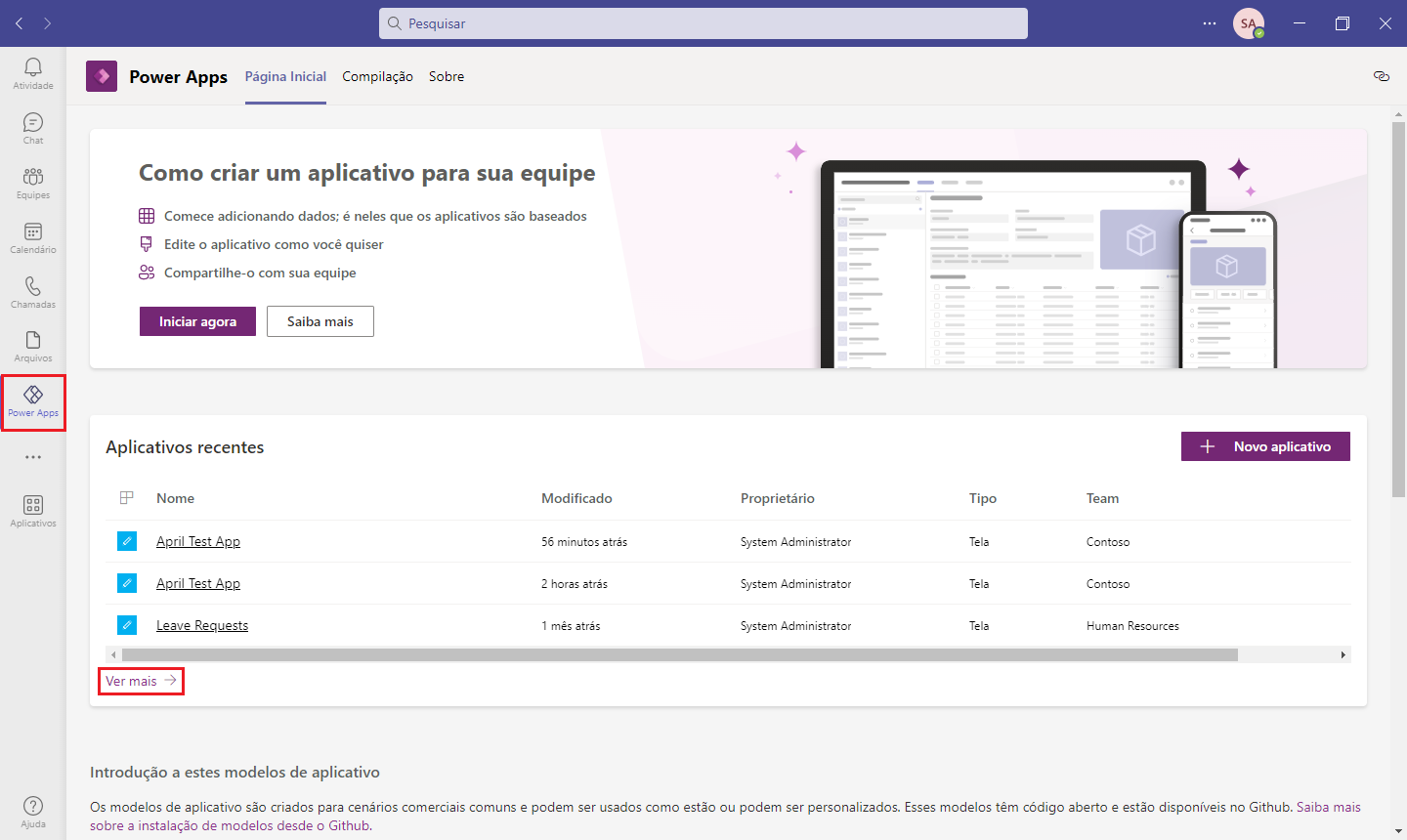Open the SA profile avatar
Screen dimensions: 1407x840
(x=1249, y=23)
